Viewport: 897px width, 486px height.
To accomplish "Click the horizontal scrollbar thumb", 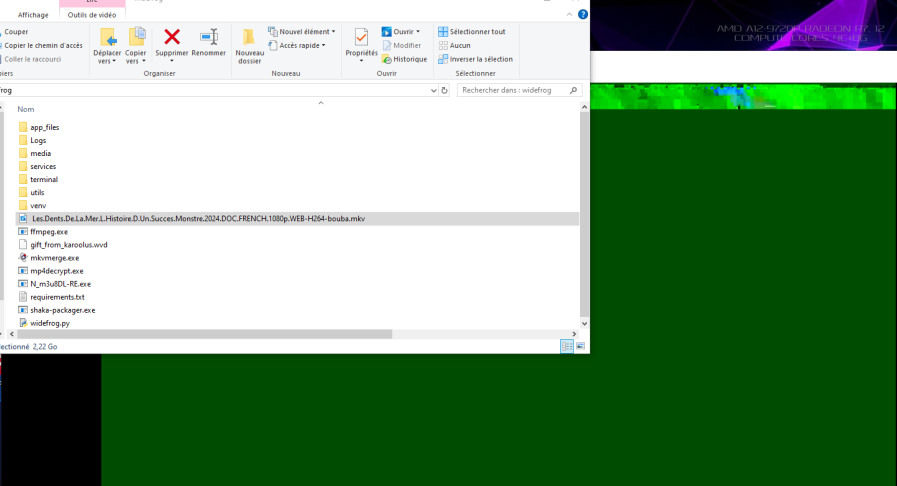I will pos(205,334).
